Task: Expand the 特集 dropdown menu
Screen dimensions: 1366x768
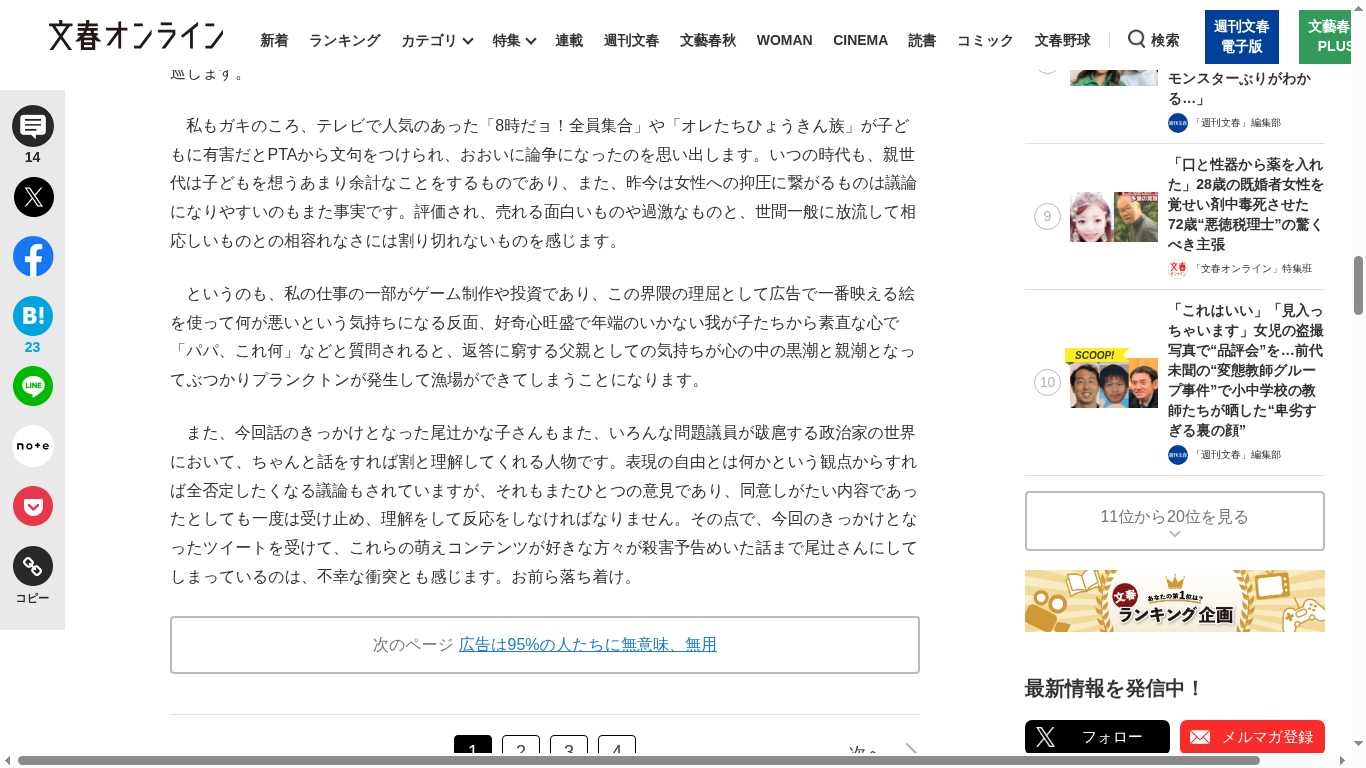Action: coord(514,41)
